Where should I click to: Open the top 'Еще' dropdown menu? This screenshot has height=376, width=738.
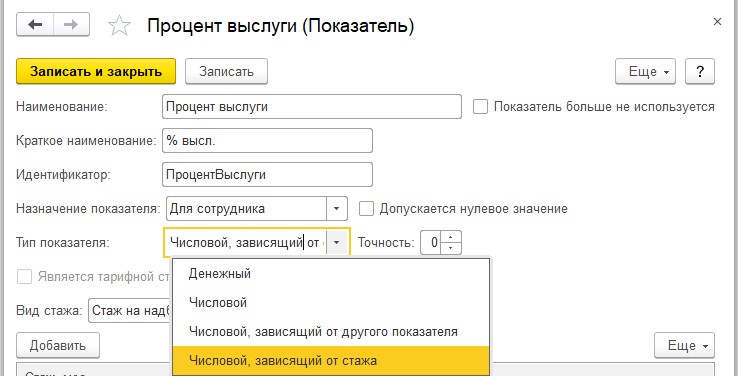645,72
